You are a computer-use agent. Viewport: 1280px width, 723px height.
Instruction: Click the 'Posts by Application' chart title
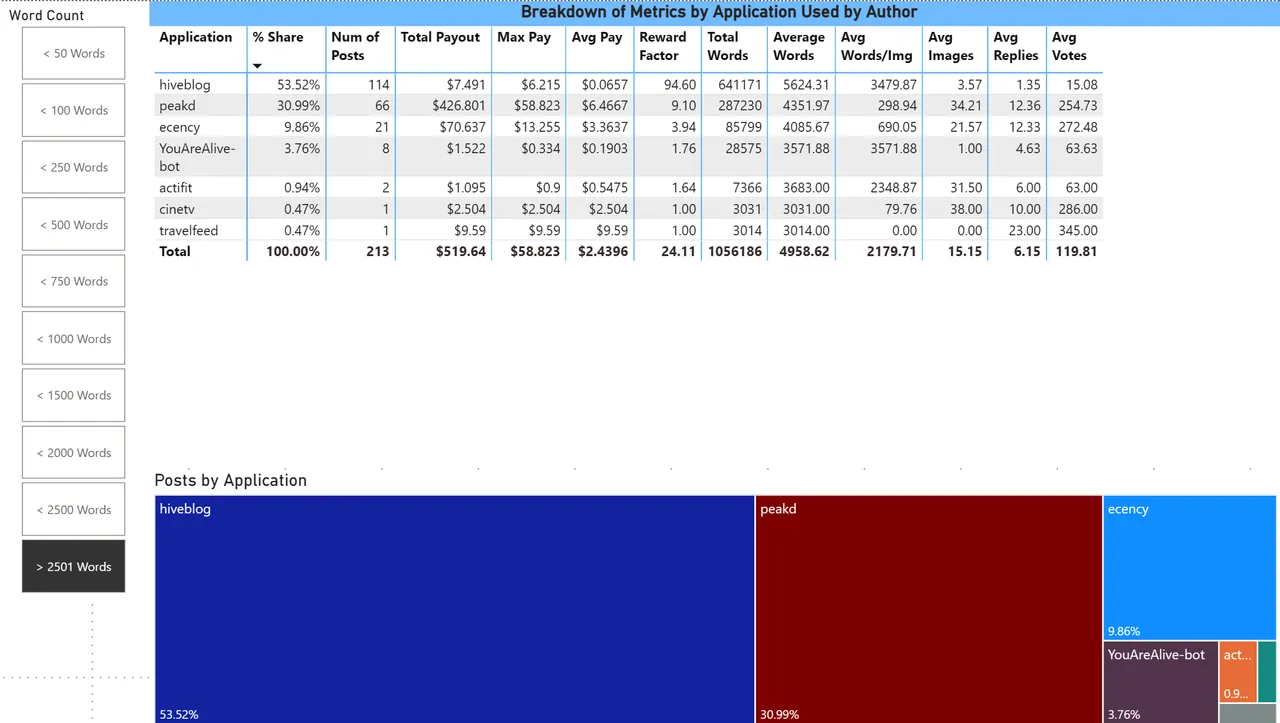point(230,480)
